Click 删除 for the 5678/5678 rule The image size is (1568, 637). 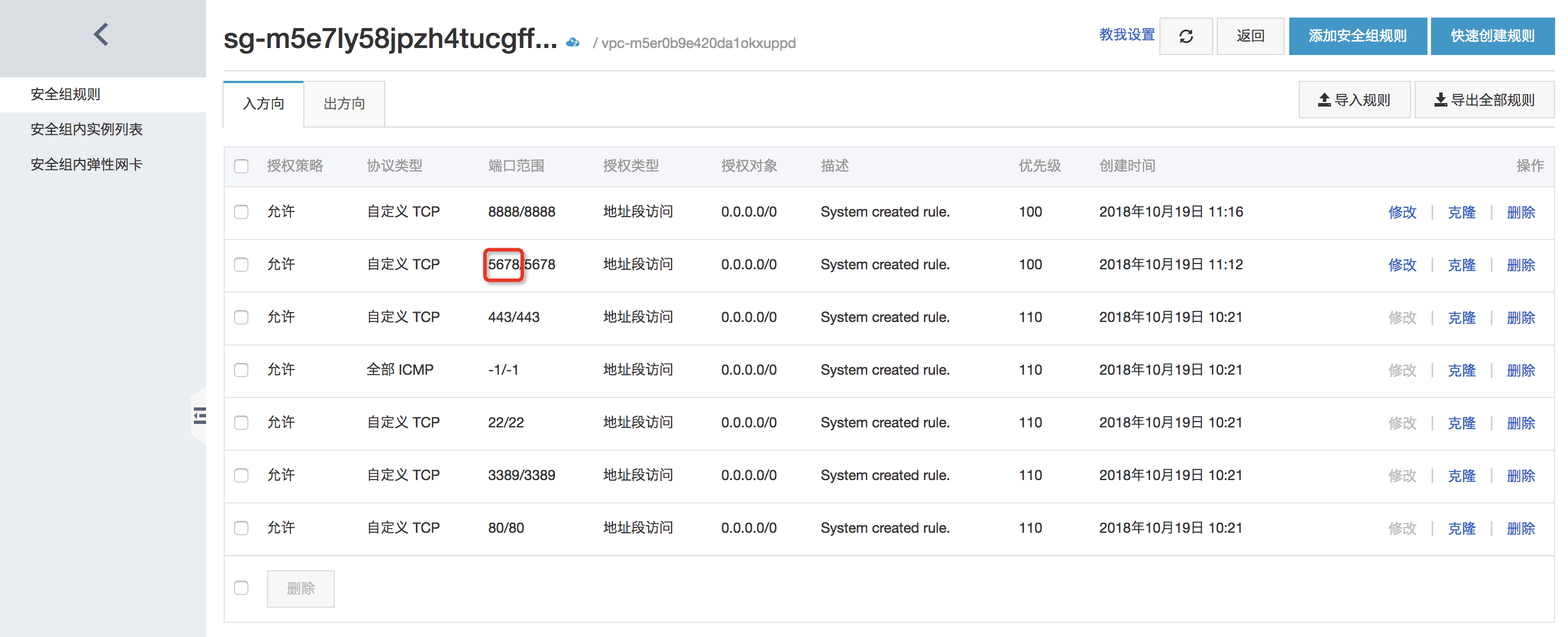(1521, 265)
